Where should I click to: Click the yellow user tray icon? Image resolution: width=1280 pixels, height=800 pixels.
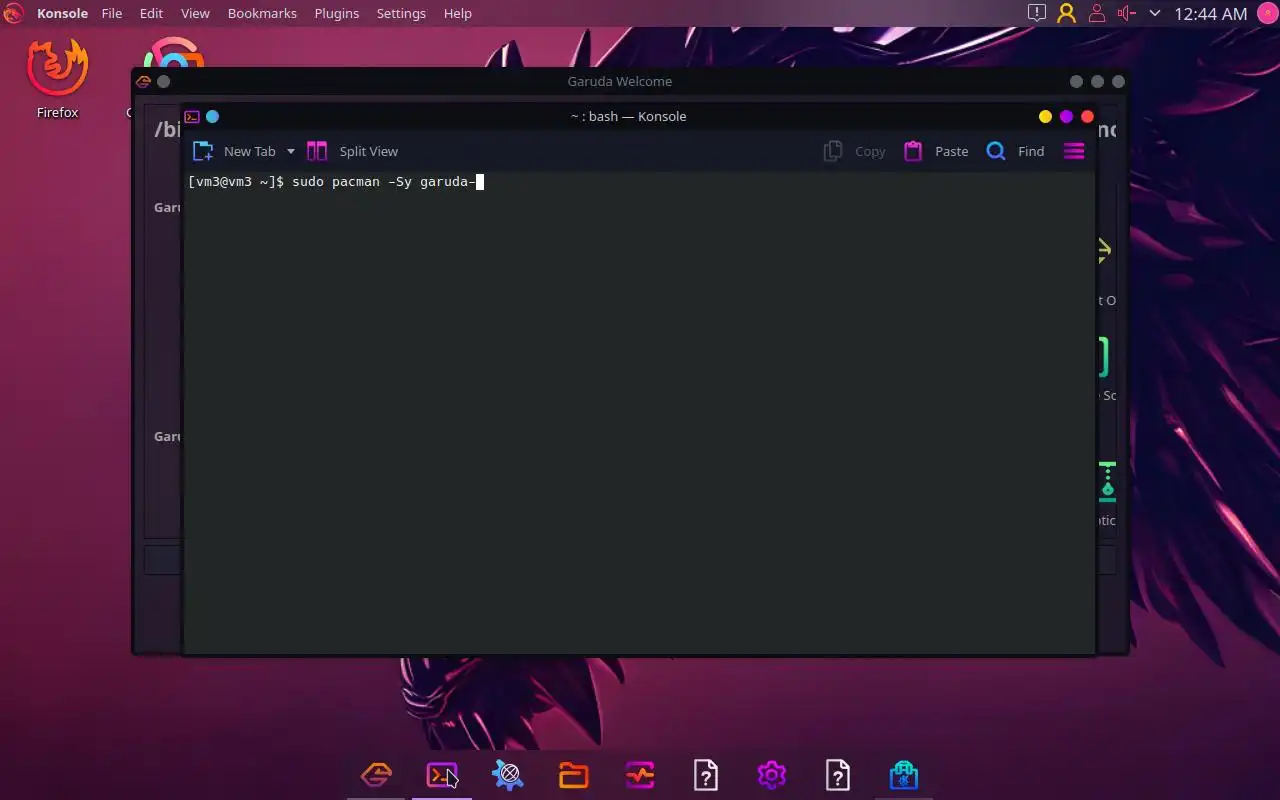(x=1067, y=13)
